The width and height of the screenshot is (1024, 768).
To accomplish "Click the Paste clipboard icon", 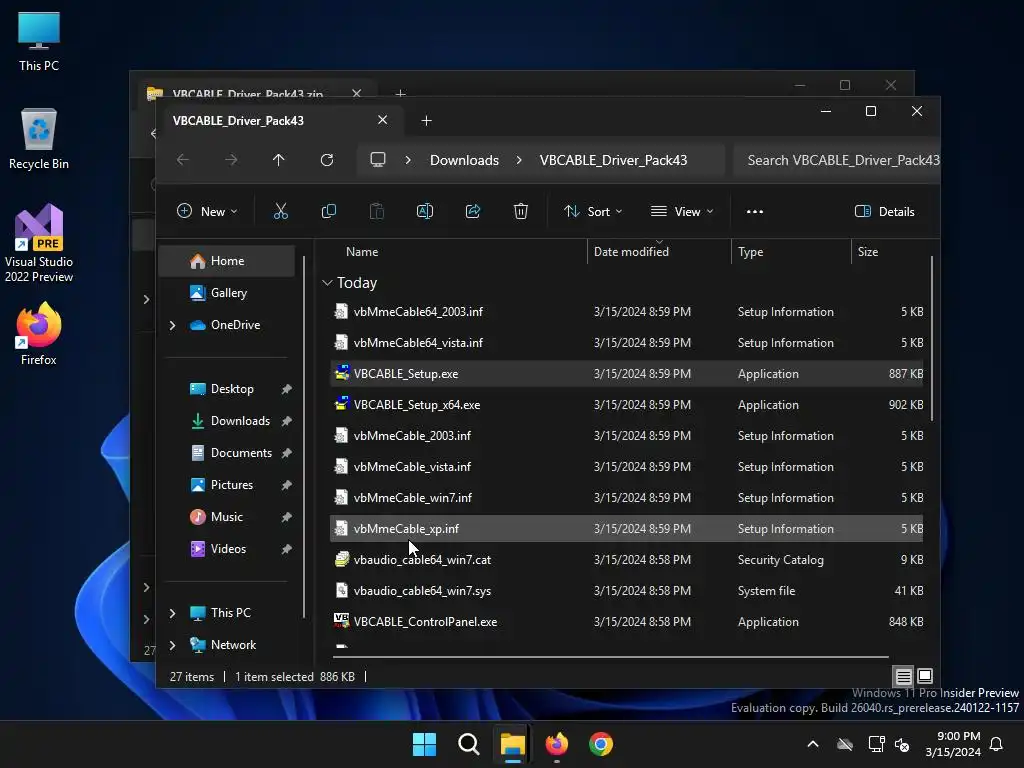I will point(377,211).
